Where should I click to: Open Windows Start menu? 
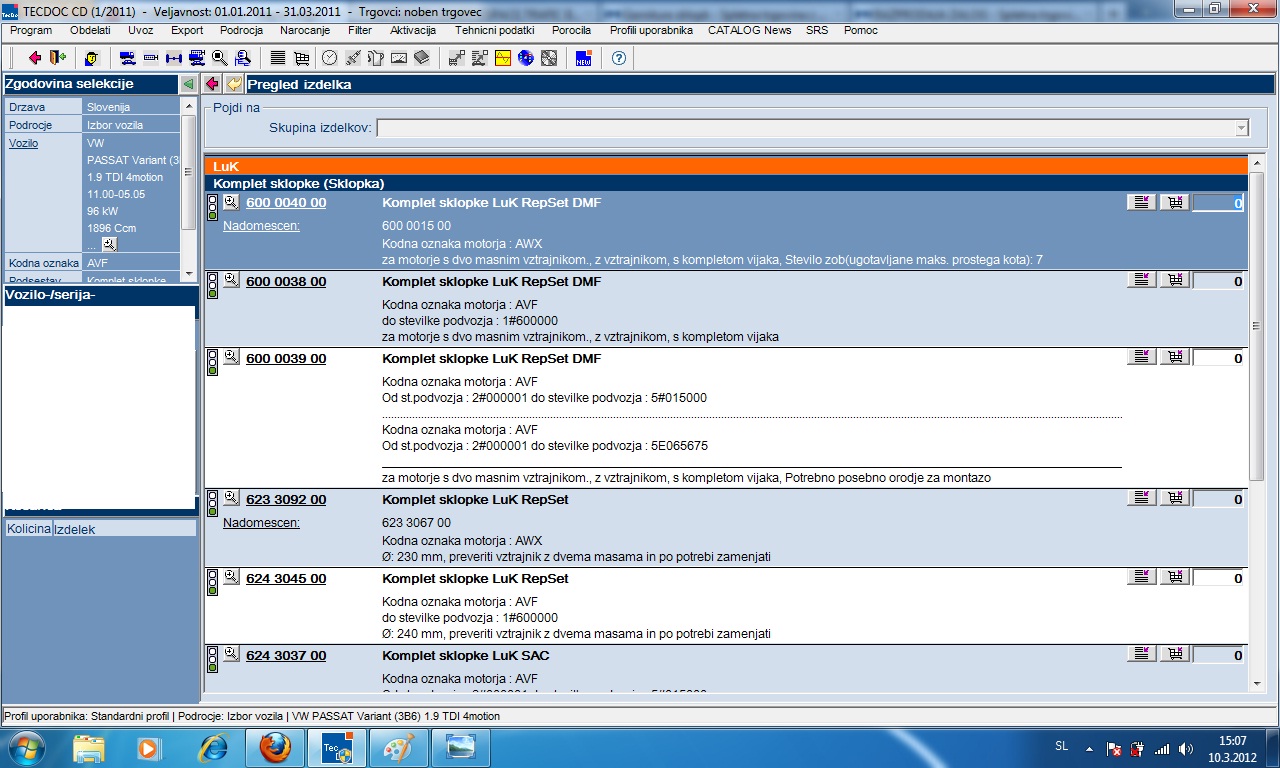[26, 747]
